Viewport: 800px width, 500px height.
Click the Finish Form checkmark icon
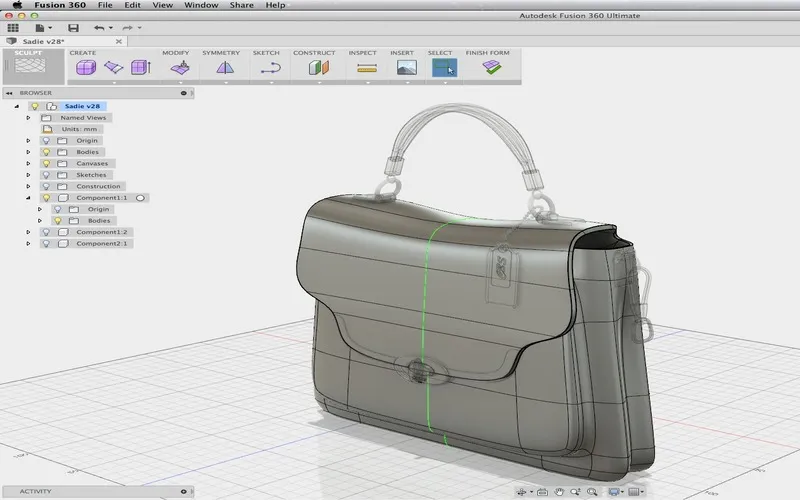491,67
